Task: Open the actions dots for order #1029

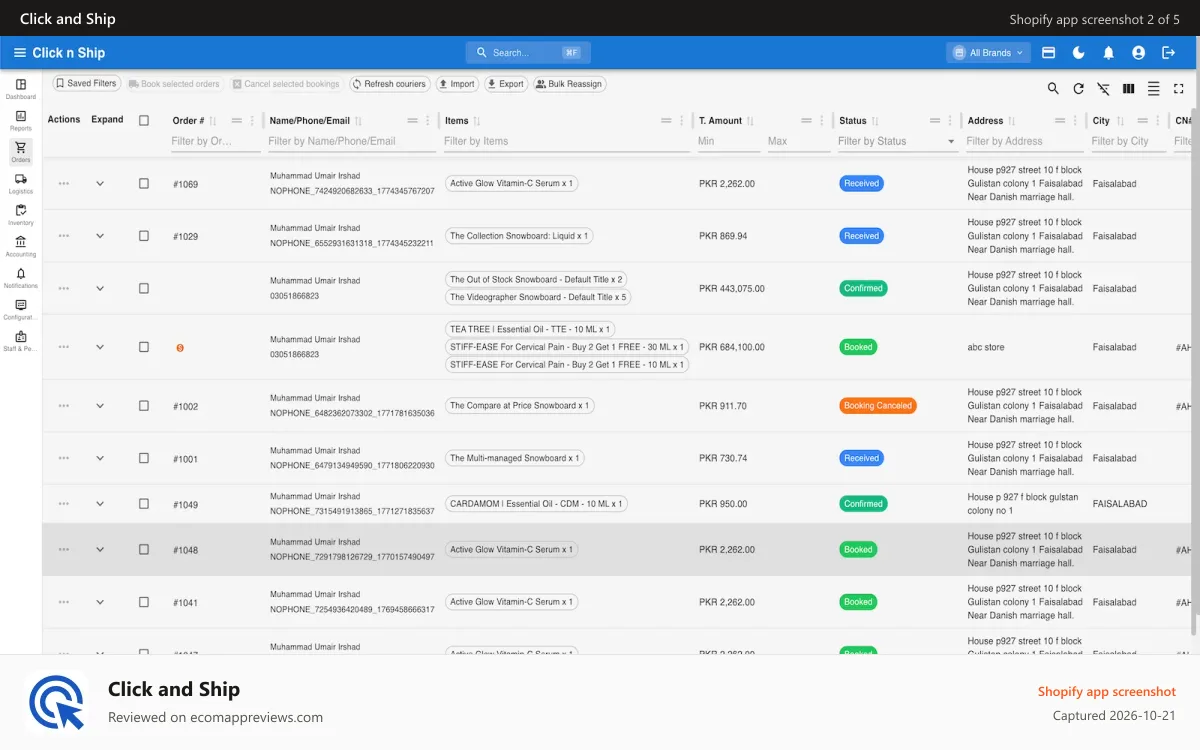Action: (64, 236)
